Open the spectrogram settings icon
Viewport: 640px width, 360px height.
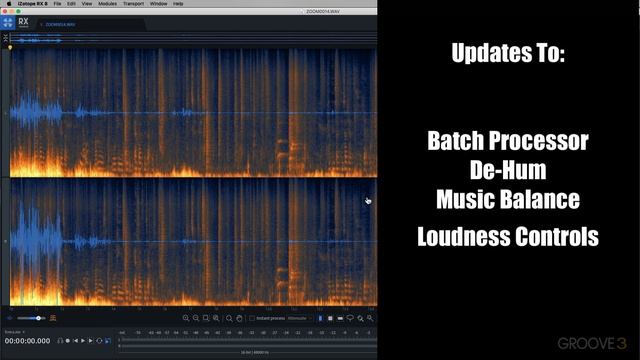pos(53,318)
